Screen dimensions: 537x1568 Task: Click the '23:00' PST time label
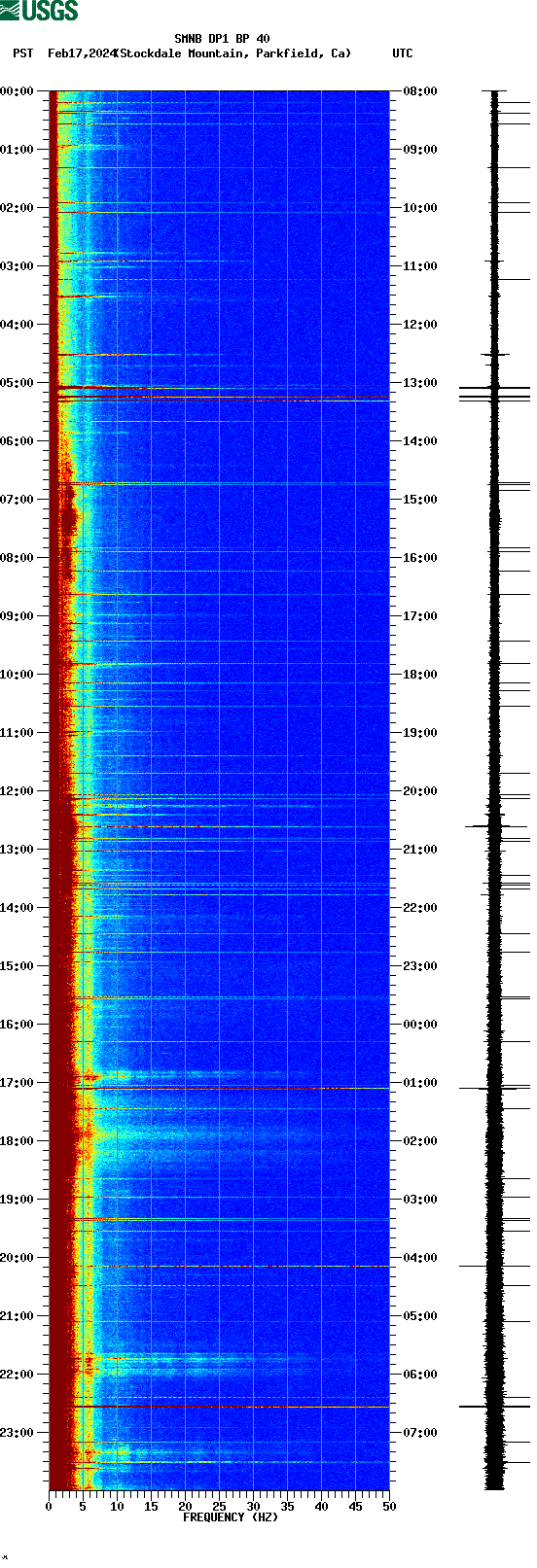(18, 1433)
